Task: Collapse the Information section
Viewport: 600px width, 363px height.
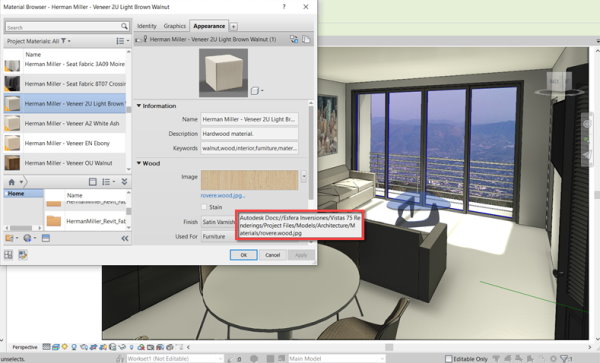Action: (139, 106)
